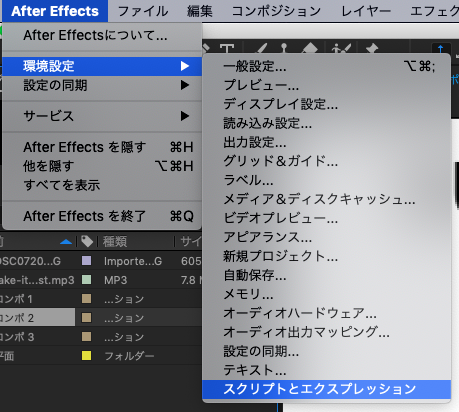
Task: Open the 編集 menu
Action: (200, 11)
